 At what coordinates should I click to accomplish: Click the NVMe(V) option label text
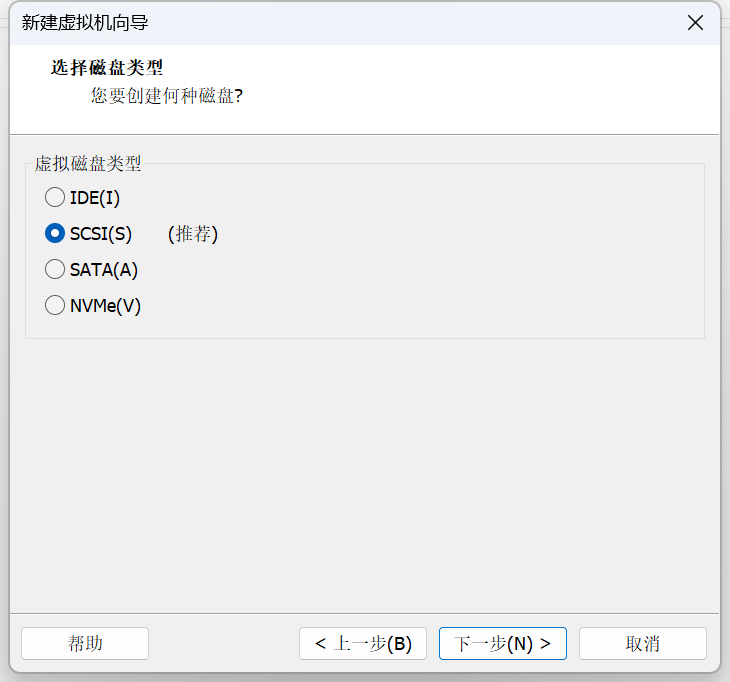[105, 306]
